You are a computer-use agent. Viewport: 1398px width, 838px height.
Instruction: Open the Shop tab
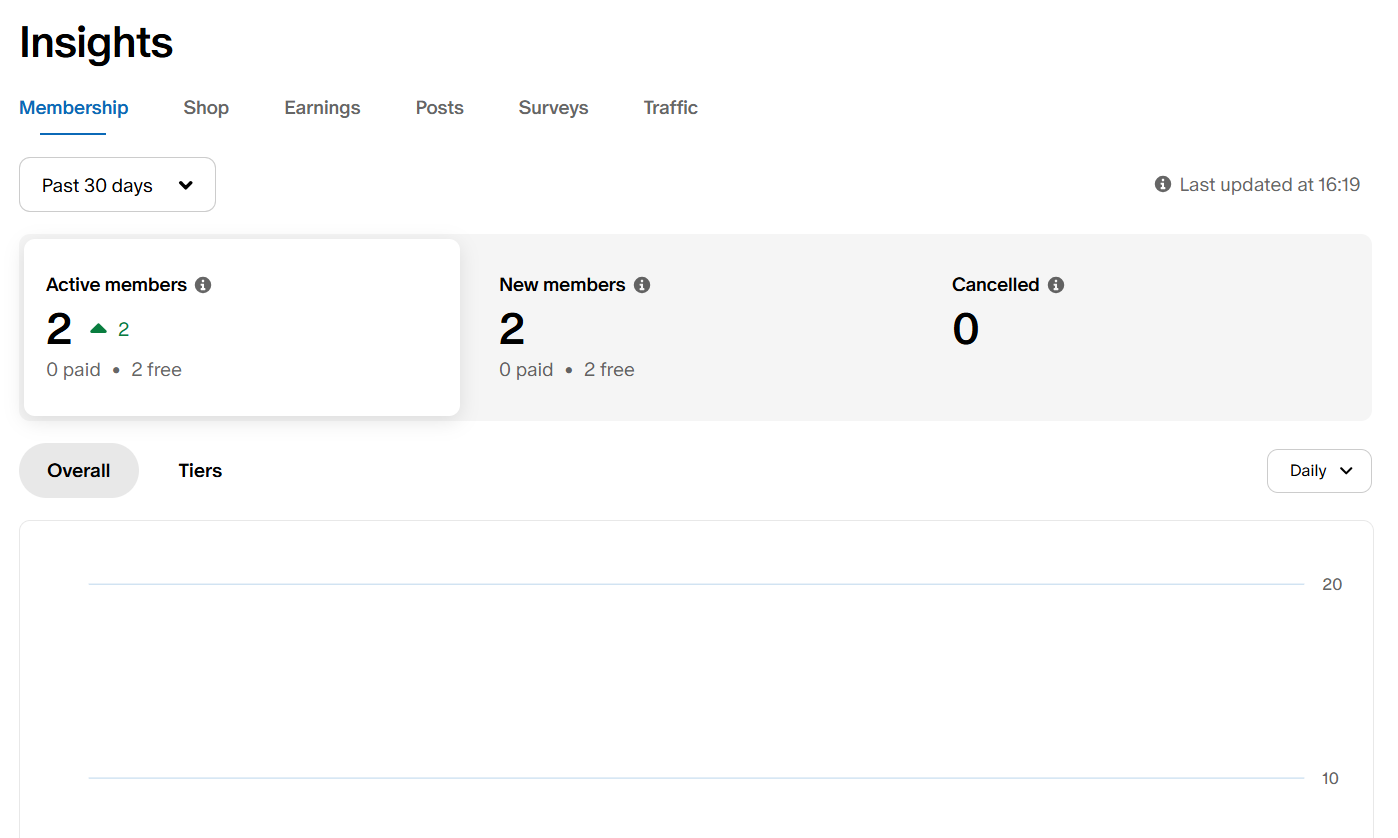(206, 108)
